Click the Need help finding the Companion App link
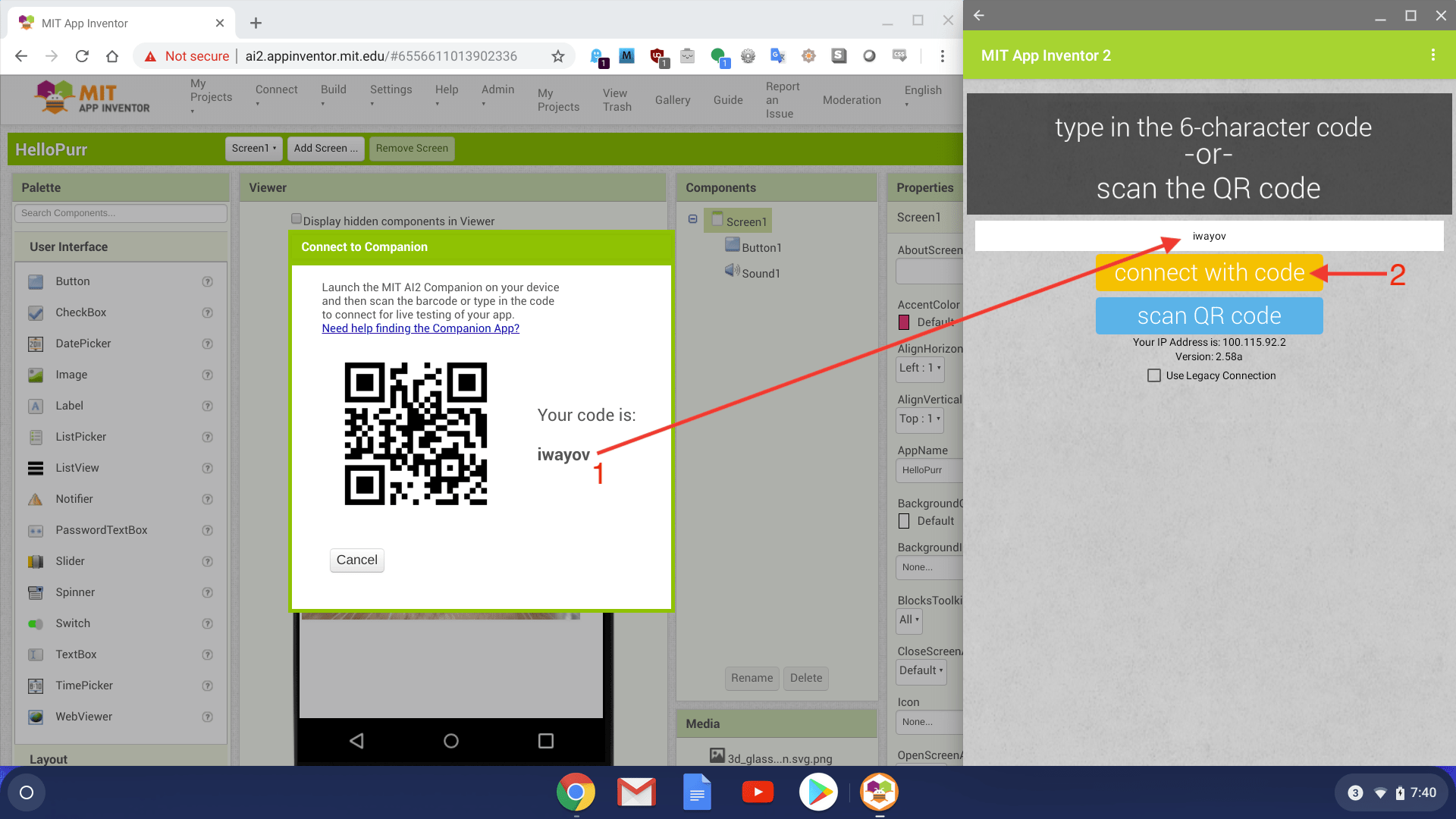This screenshot has width=1456, height=819. [420, 328]
